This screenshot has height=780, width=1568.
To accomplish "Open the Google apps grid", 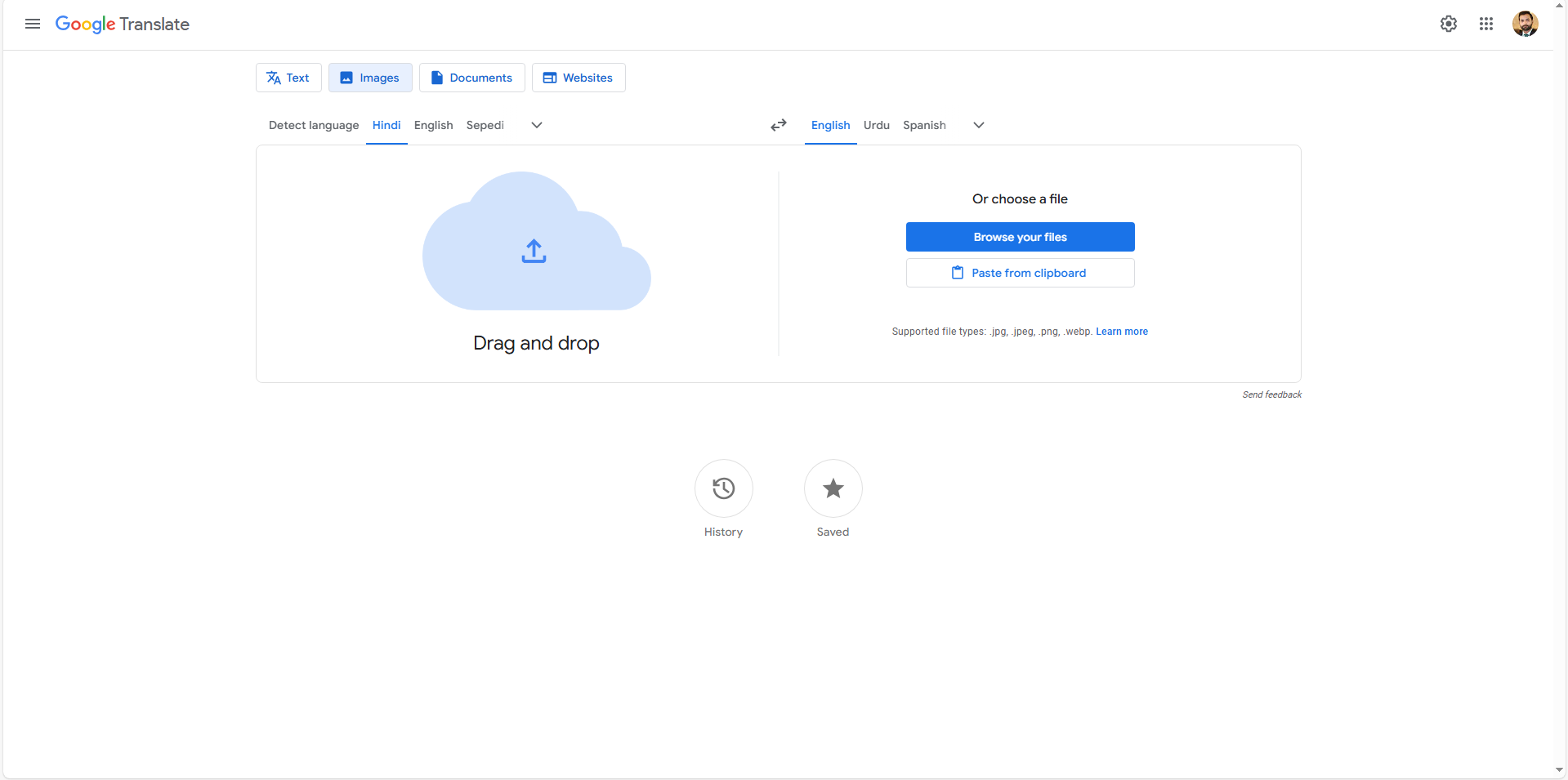I will pos(1486,24).
